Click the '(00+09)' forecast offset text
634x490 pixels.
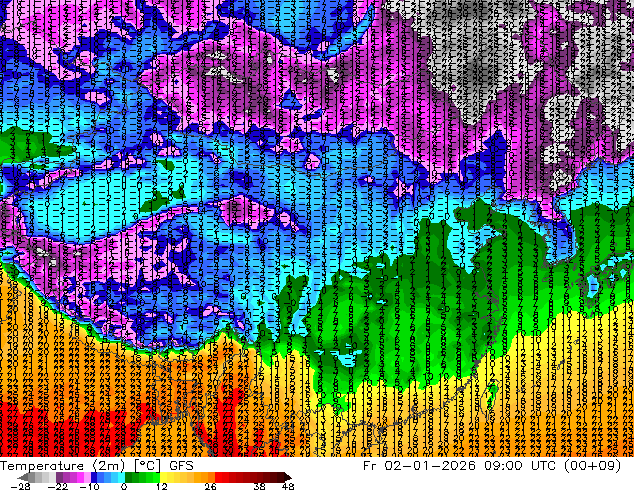[x=594, y=465]
